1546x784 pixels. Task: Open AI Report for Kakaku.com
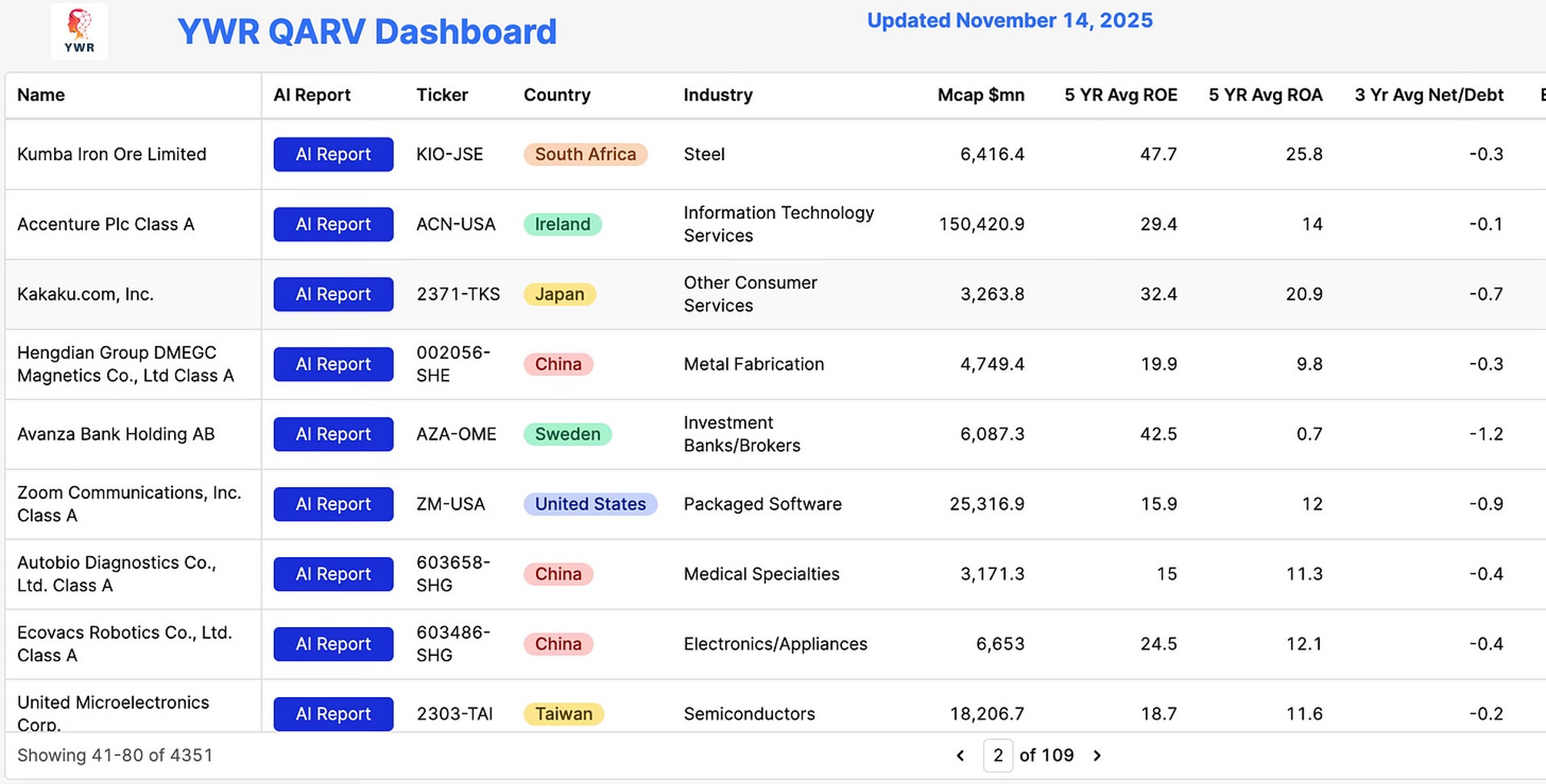point(333,294)
